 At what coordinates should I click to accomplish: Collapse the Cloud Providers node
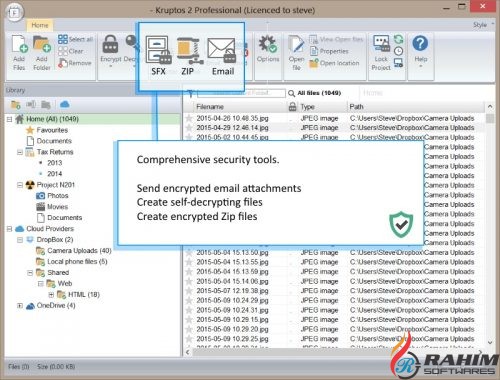coord(9,229)
